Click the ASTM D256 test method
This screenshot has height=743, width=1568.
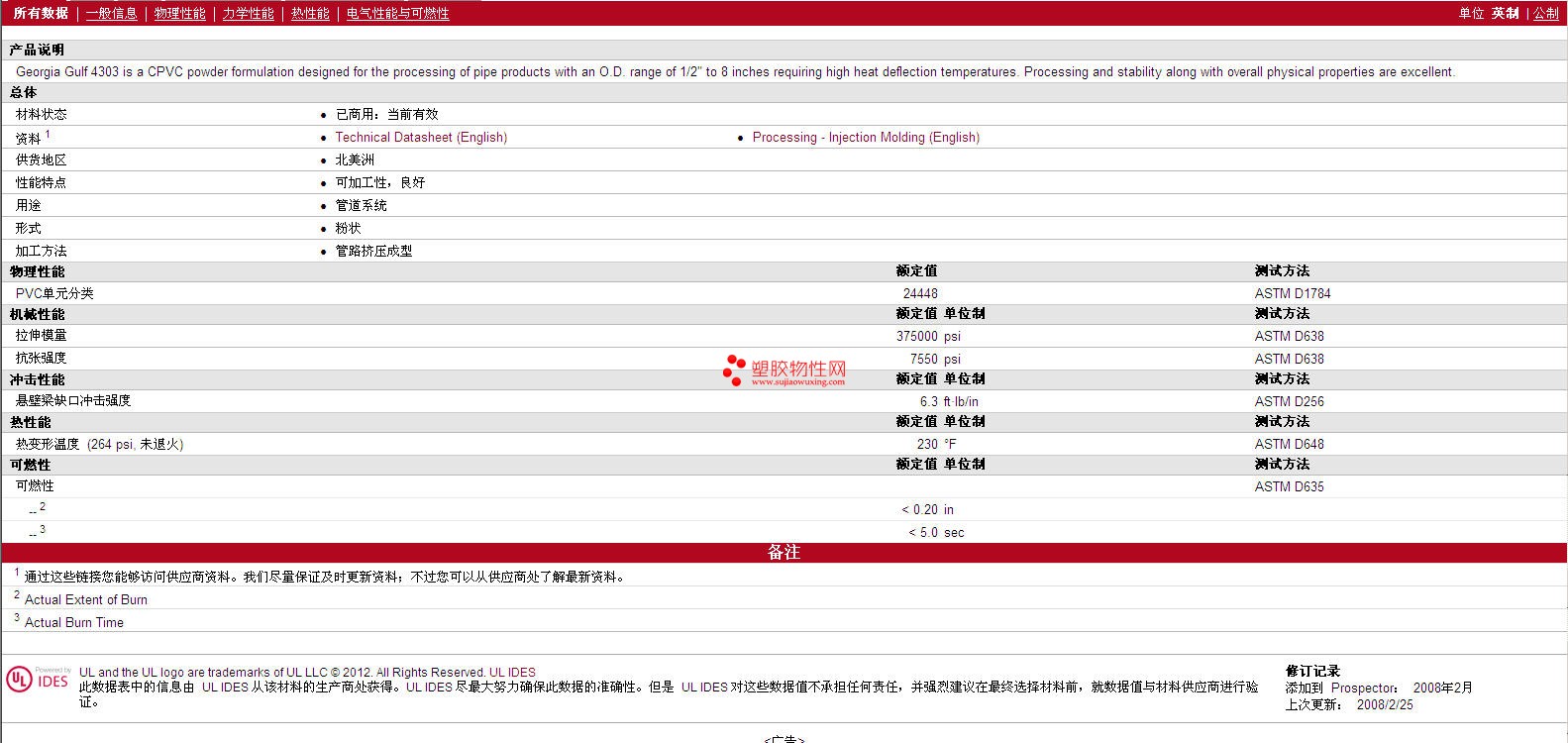[x=1289, y=401]
